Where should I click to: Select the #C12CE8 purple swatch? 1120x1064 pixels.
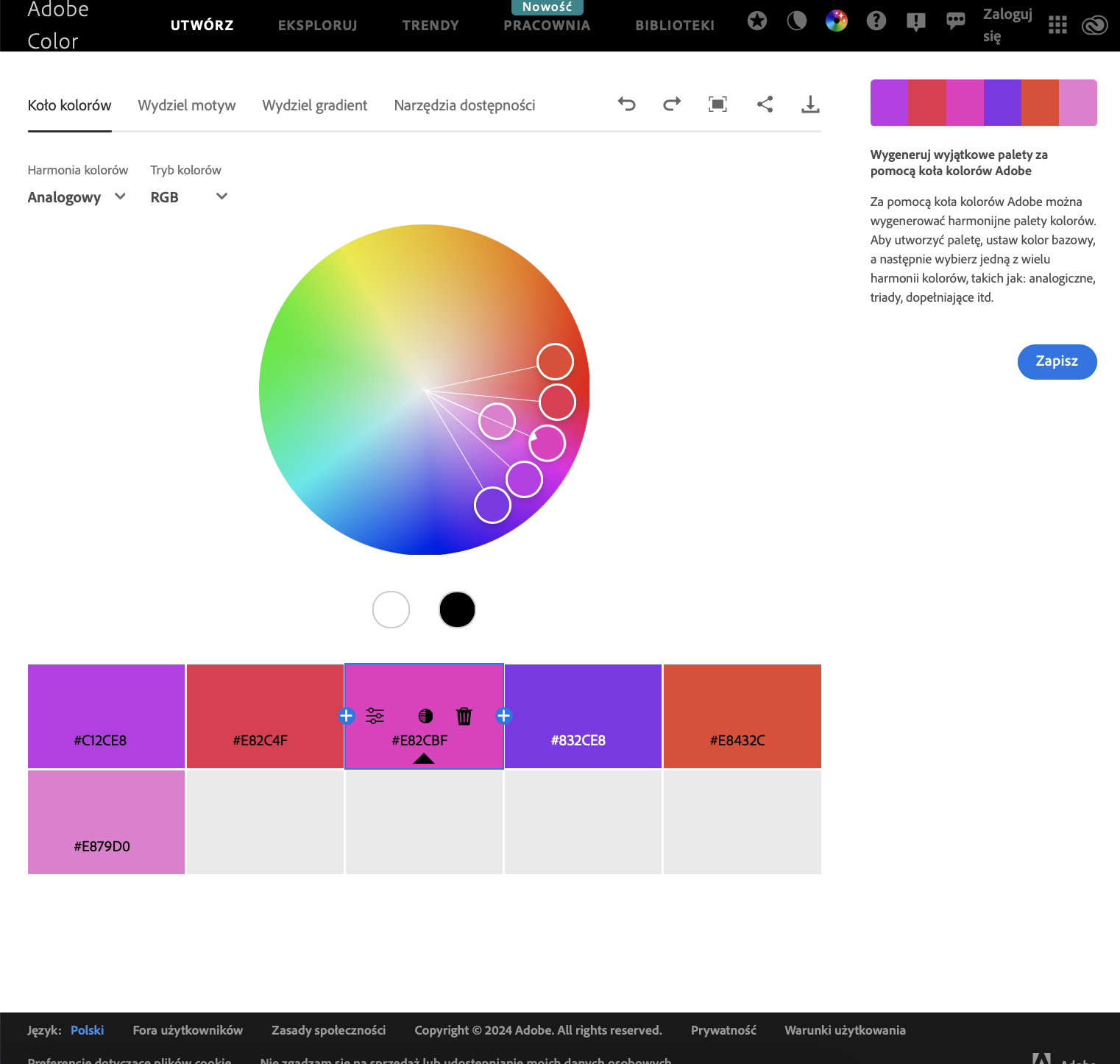point(106,716)
